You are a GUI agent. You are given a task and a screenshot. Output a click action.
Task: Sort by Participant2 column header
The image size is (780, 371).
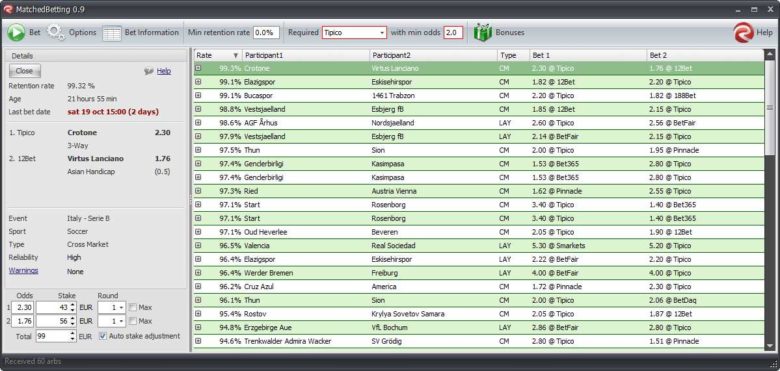(433, 55)
